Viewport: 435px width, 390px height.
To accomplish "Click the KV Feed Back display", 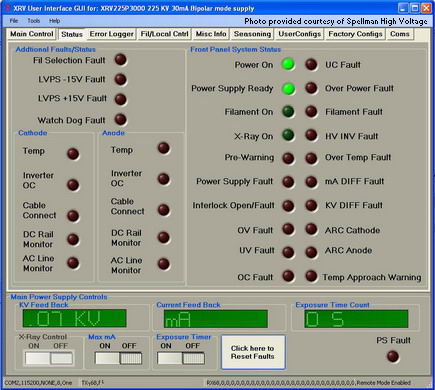I will pos(74,318).
